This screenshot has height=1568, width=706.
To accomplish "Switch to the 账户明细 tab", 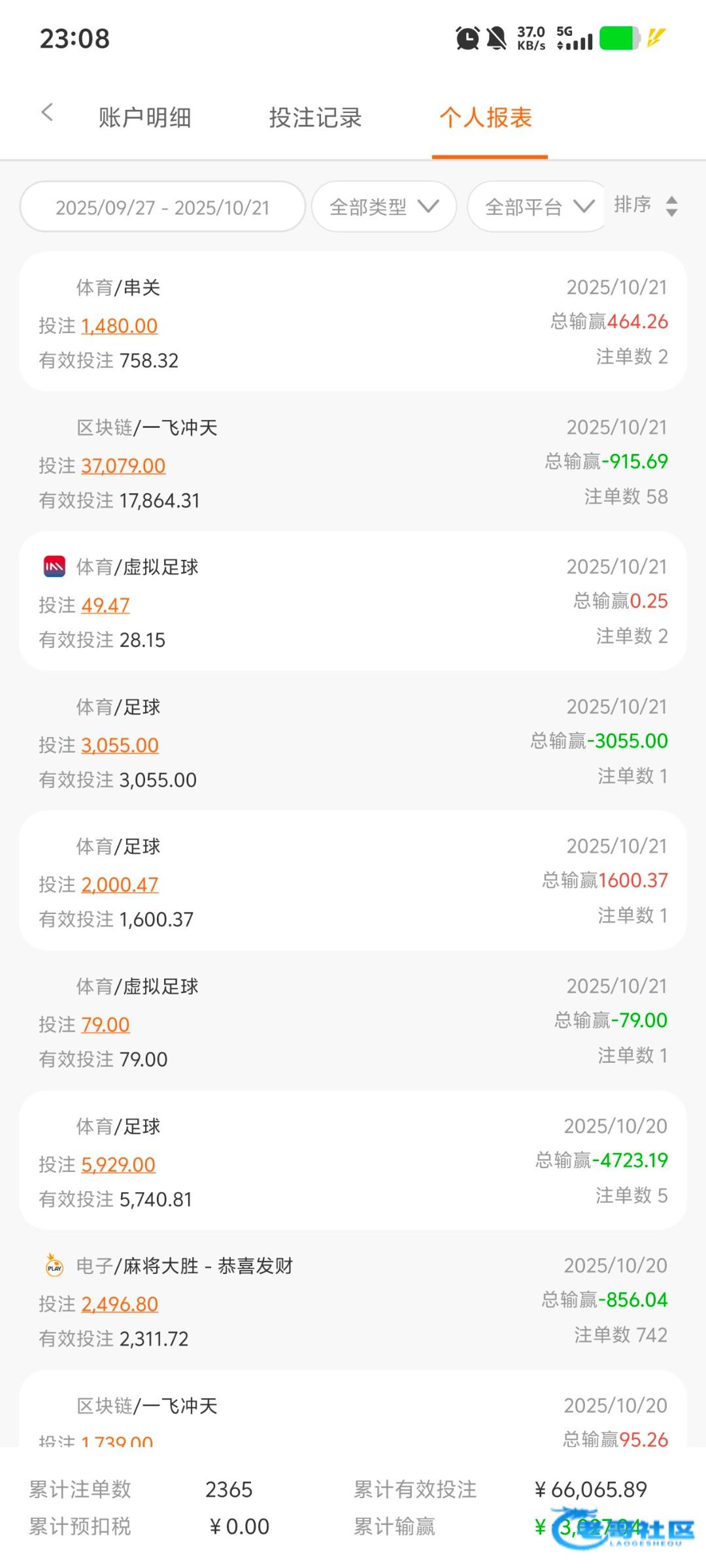I will click(x=144, y=118).
